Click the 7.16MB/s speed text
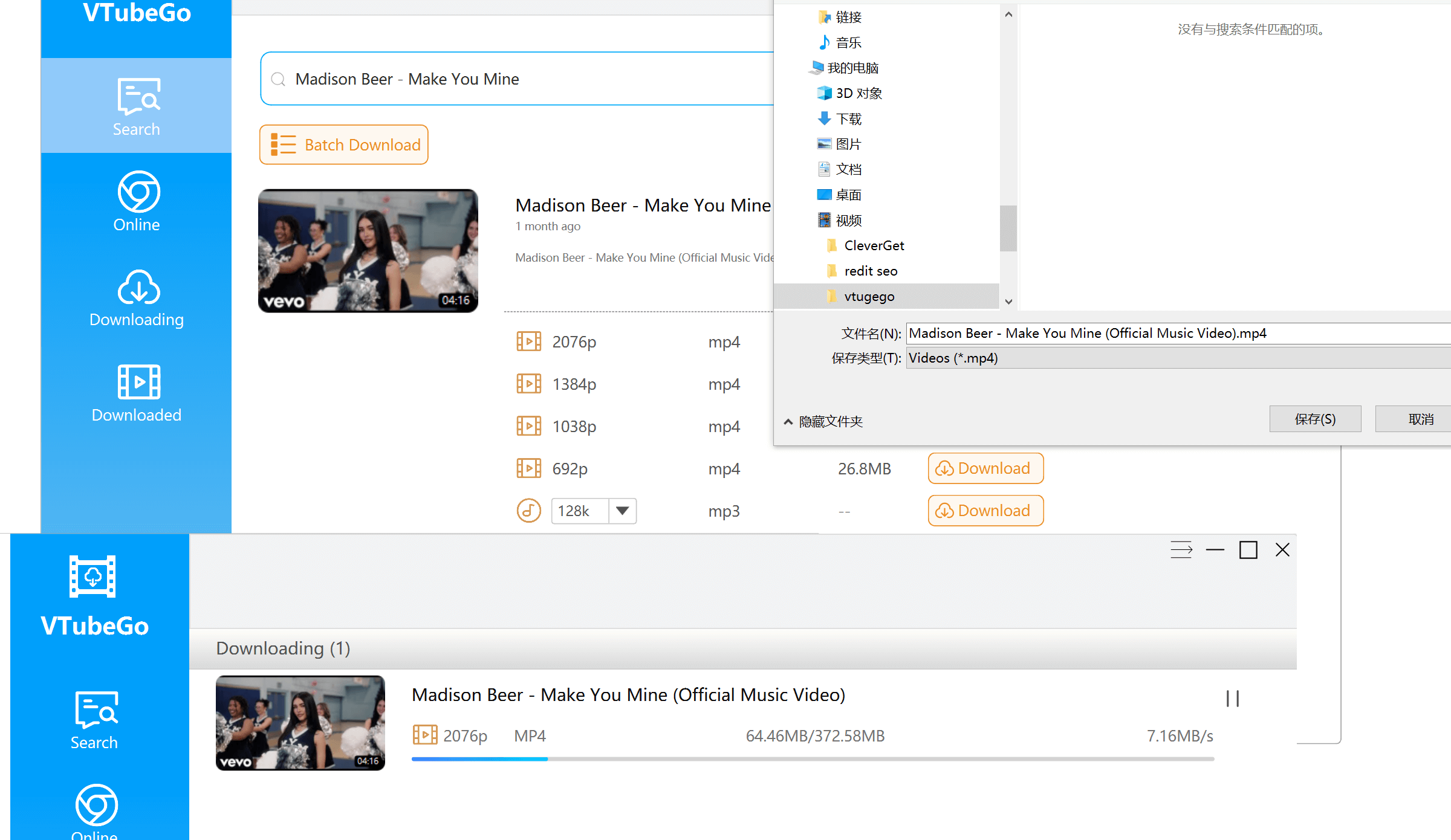This screenshot has width=1451, height=840. pyautogui.click(x=1180, y=736)
